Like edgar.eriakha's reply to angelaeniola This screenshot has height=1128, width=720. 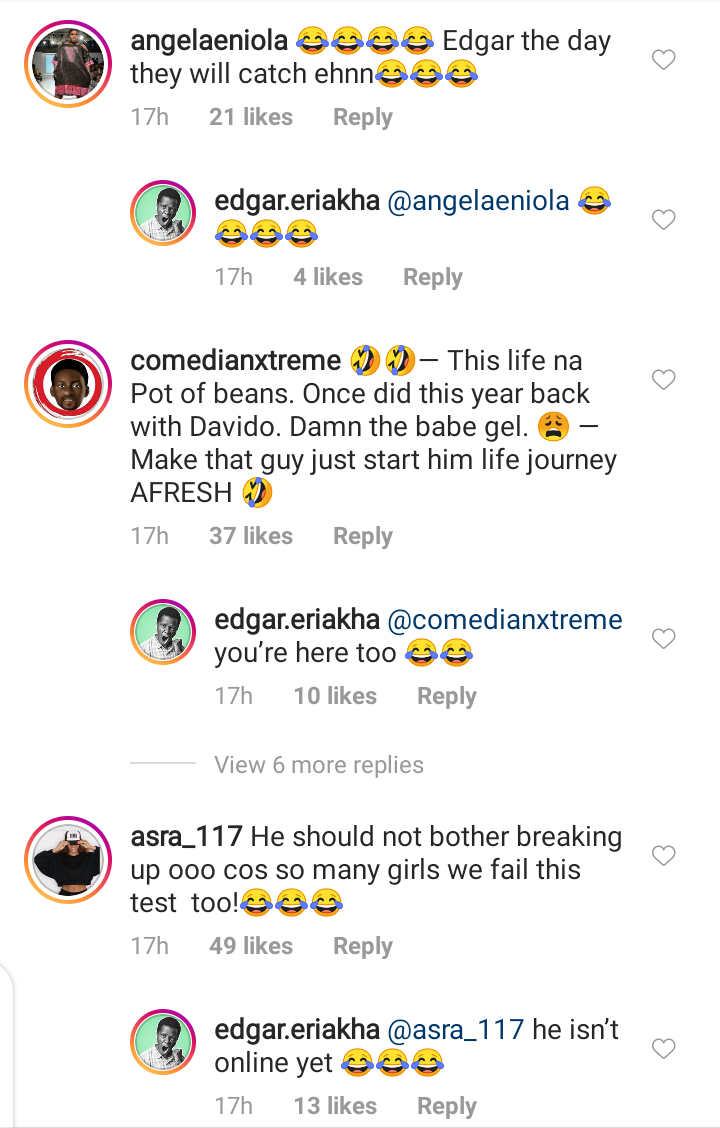[x=663, y=220]
